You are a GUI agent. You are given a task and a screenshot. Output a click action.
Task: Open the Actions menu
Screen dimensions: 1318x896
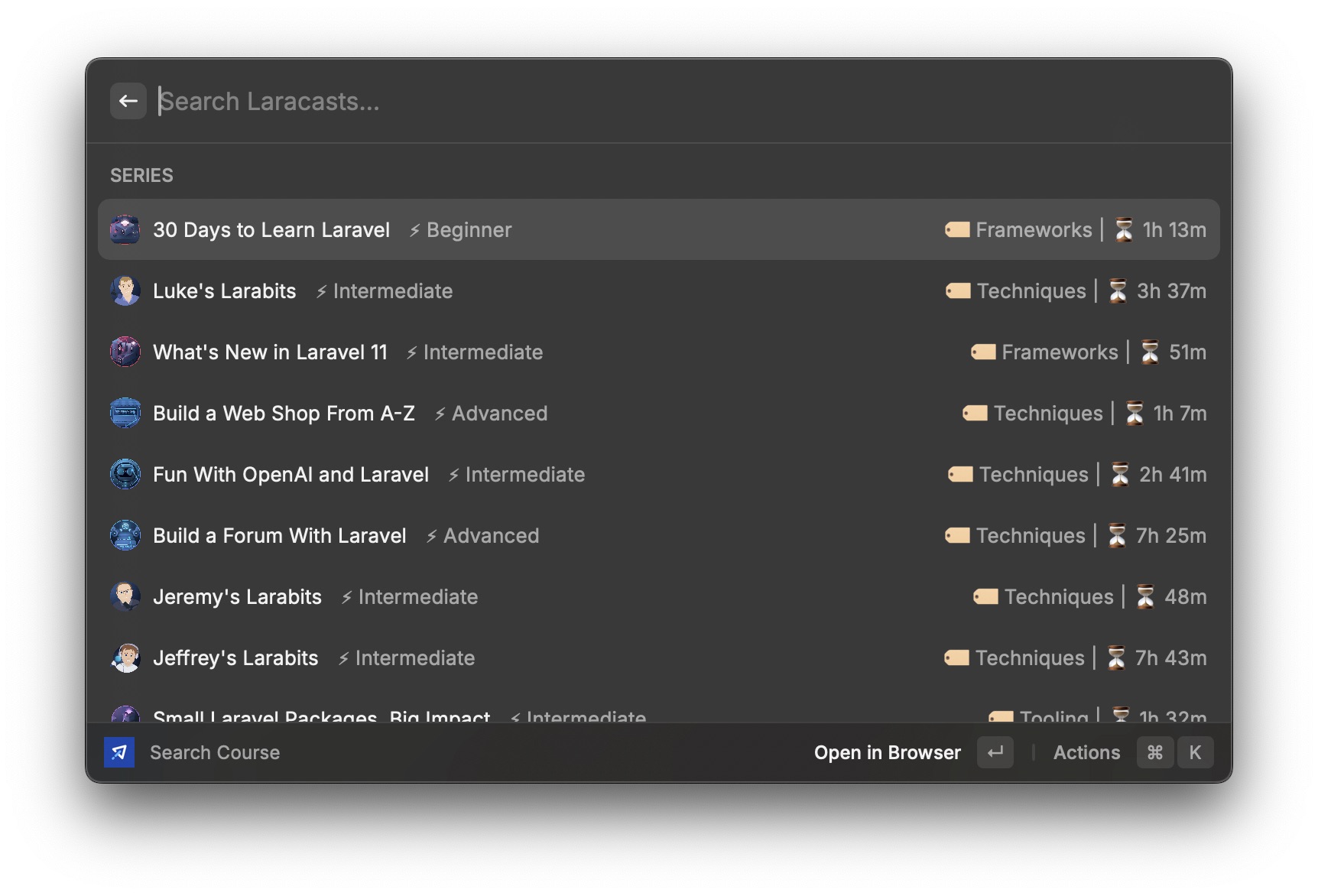1086,752
